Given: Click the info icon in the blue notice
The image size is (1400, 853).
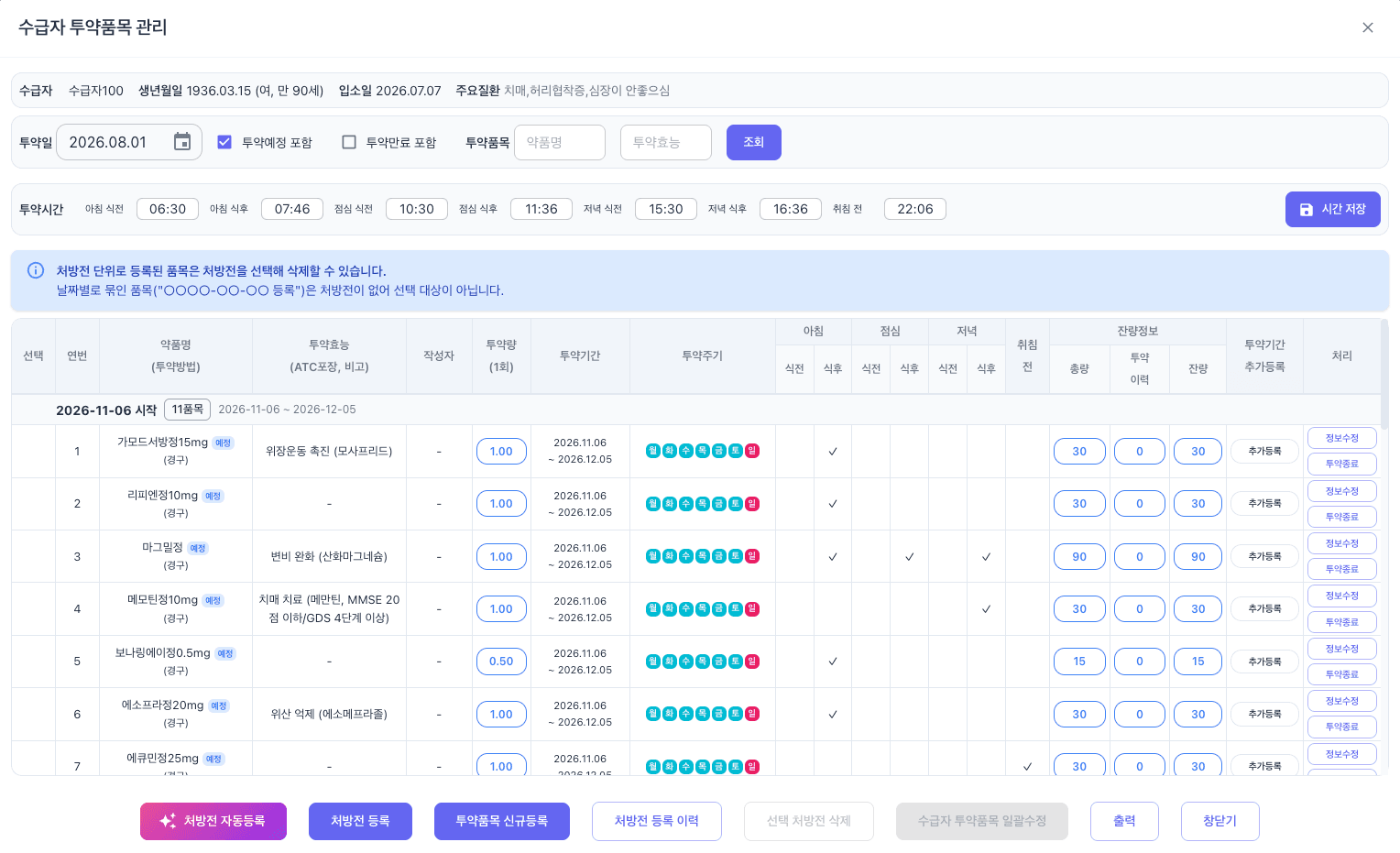Looking at the screenshot, I should coord(36,270).
